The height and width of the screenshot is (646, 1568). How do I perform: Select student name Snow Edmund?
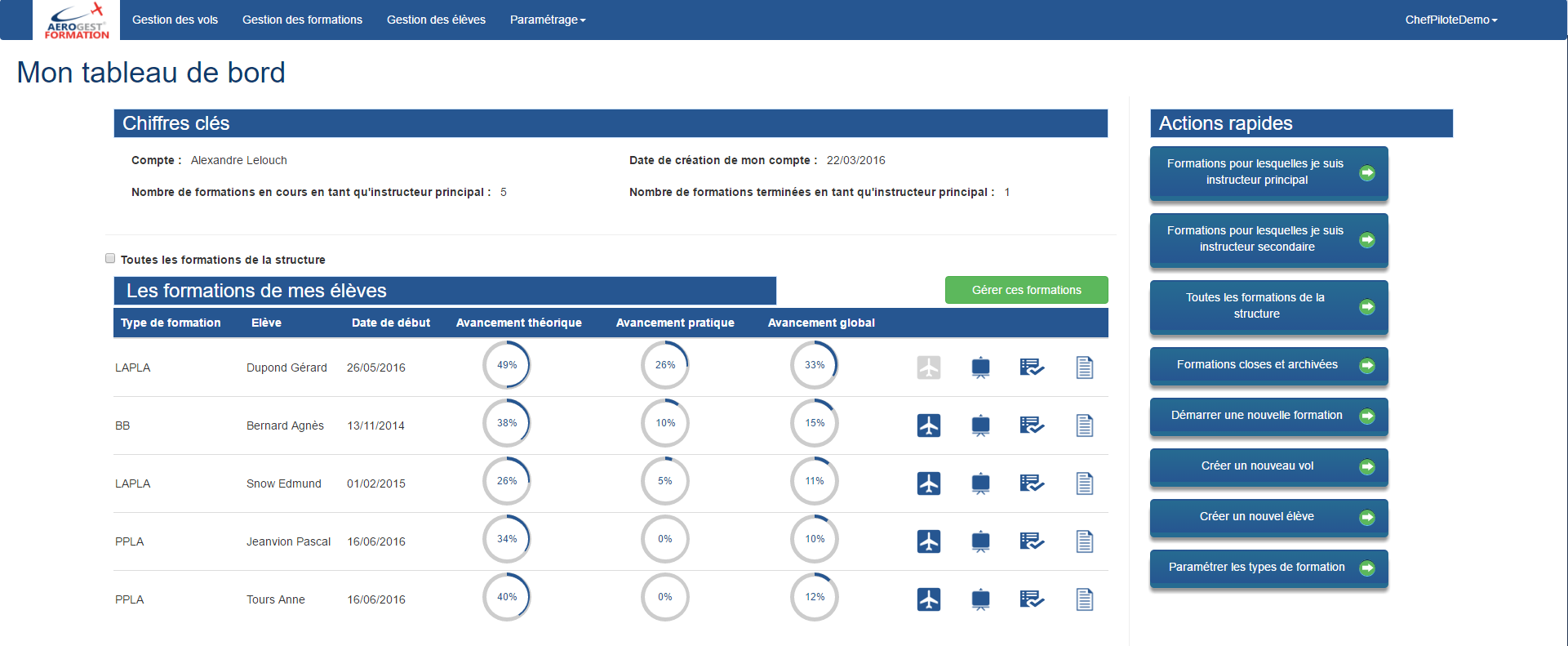(x=284, y=483)
